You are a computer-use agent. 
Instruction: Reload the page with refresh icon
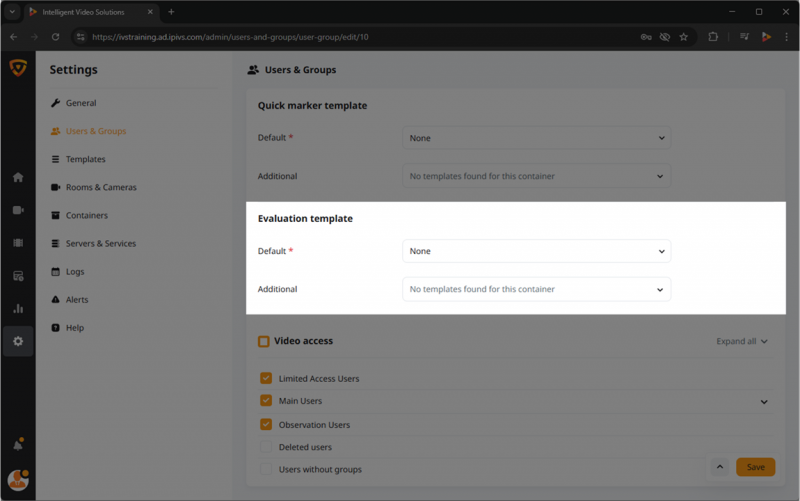coord(56,37)
